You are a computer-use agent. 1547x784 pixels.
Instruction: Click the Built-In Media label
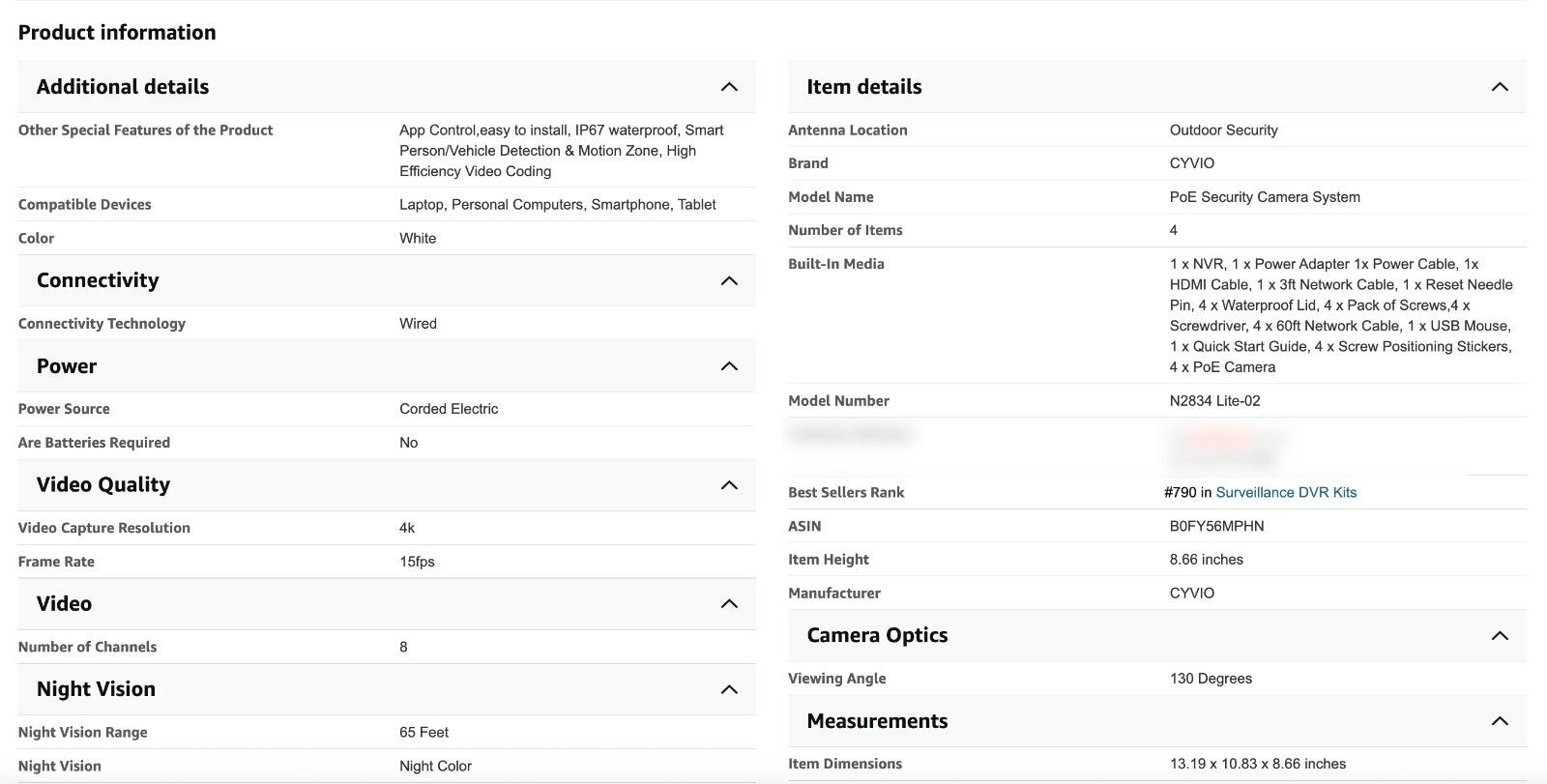(836, 264)
